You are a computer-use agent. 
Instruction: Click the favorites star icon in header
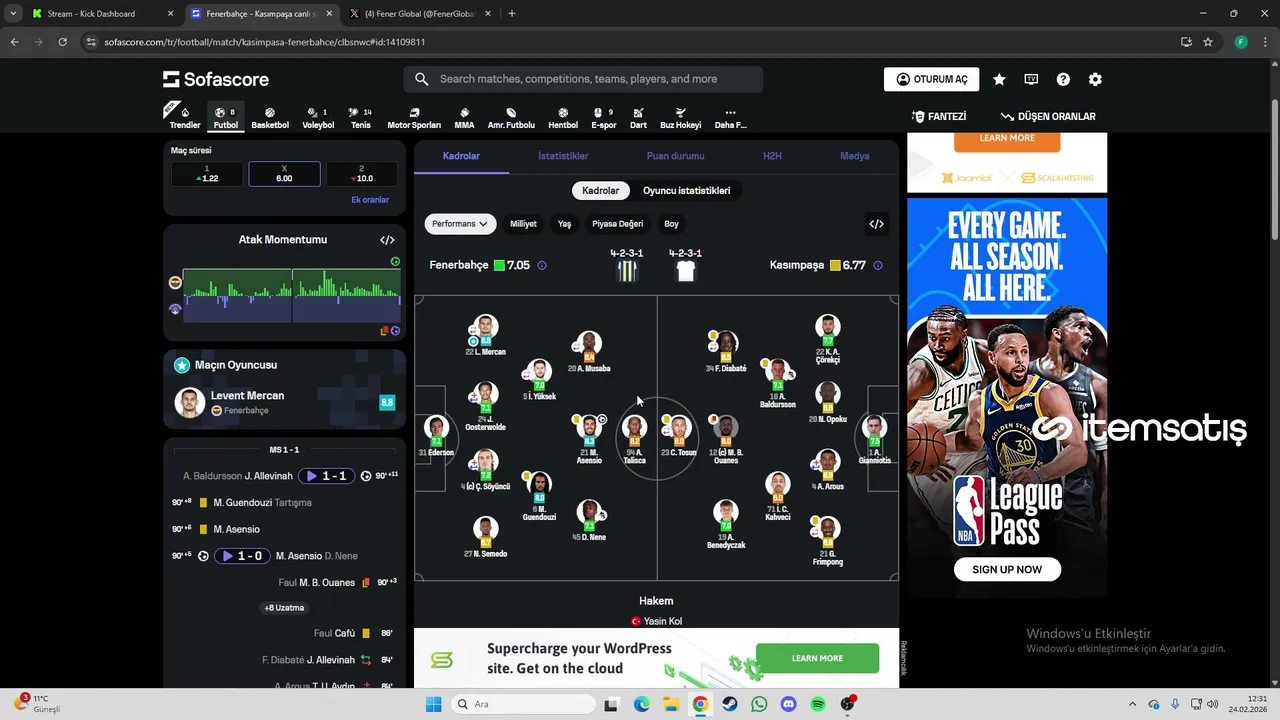point(999,79)
